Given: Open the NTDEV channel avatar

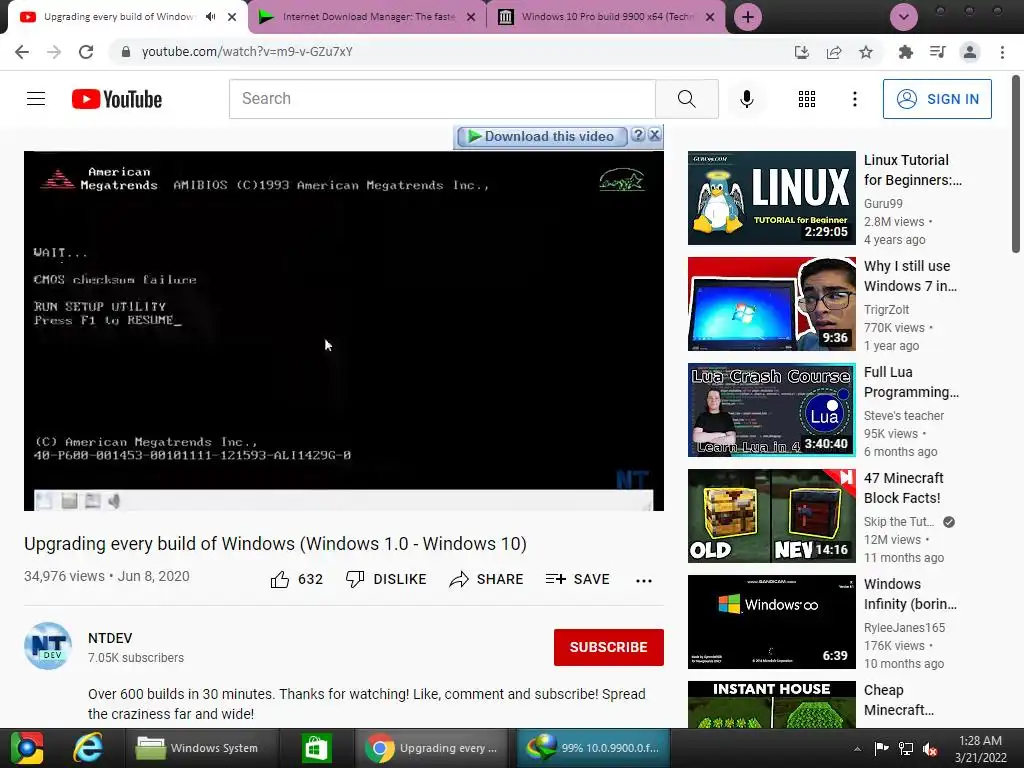Looking at the screenshot, I should tap(48, 646).
